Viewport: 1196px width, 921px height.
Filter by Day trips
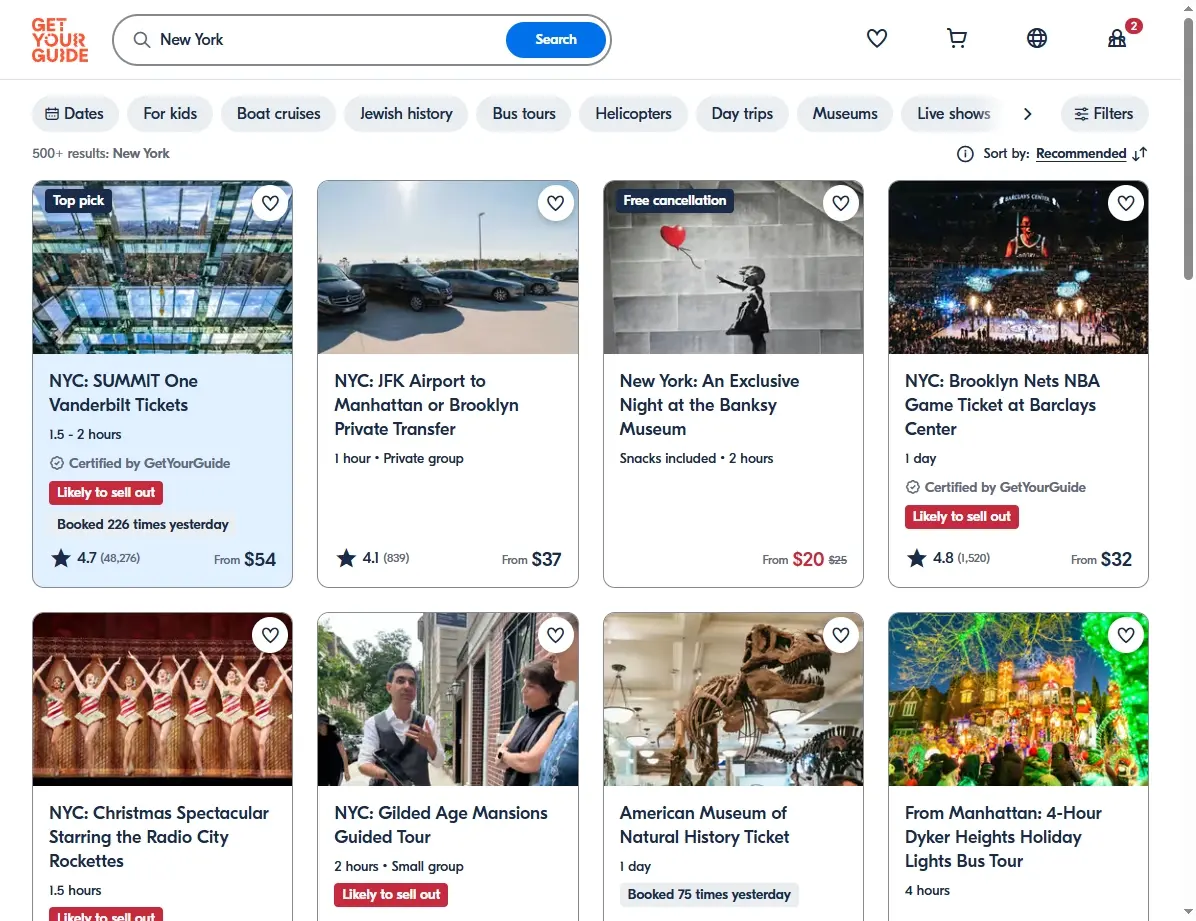click(742, 114)
